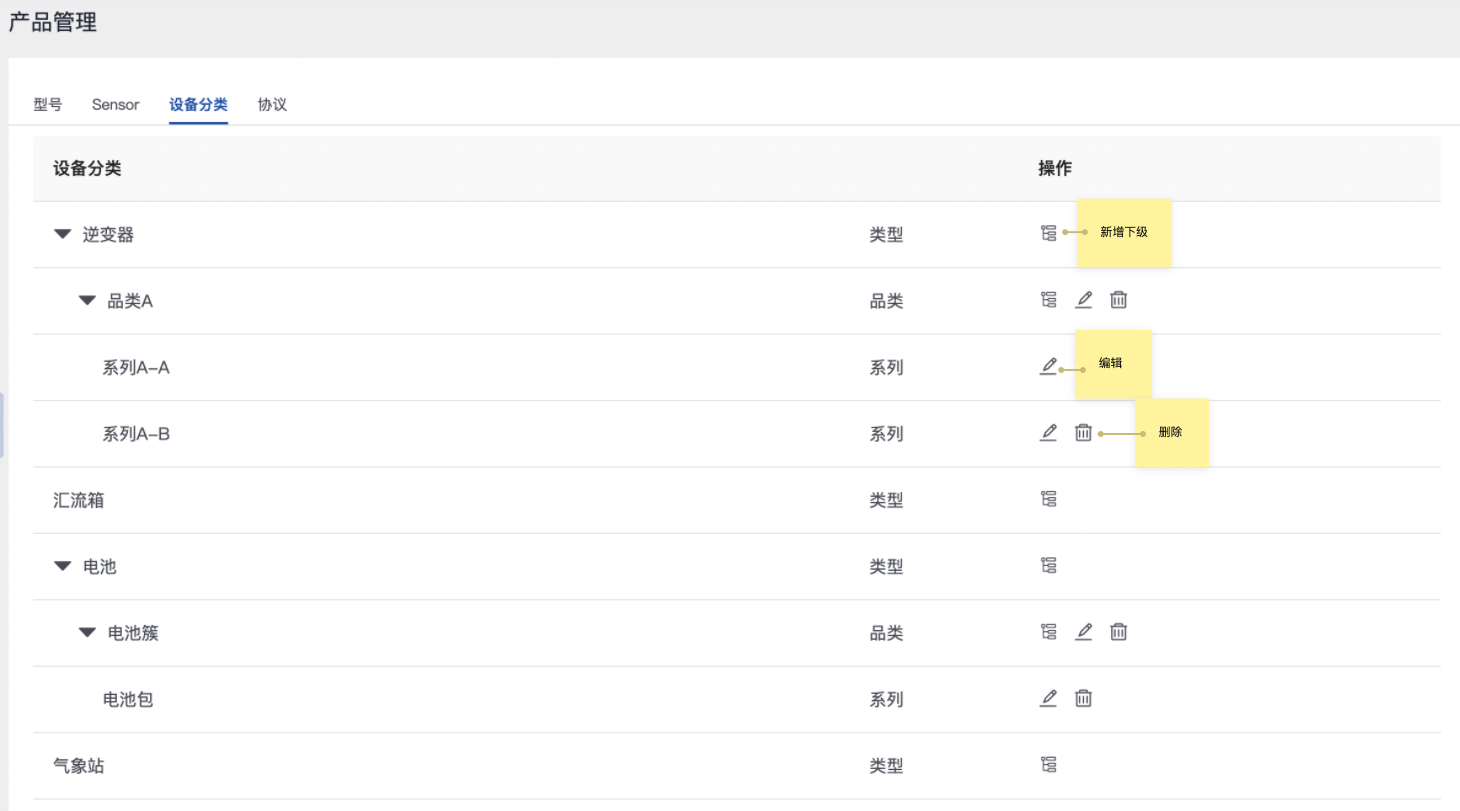Viewport: 1460px width, 811px height.
Task: Switch to the 型号 tab
Action: click(47, 104)
